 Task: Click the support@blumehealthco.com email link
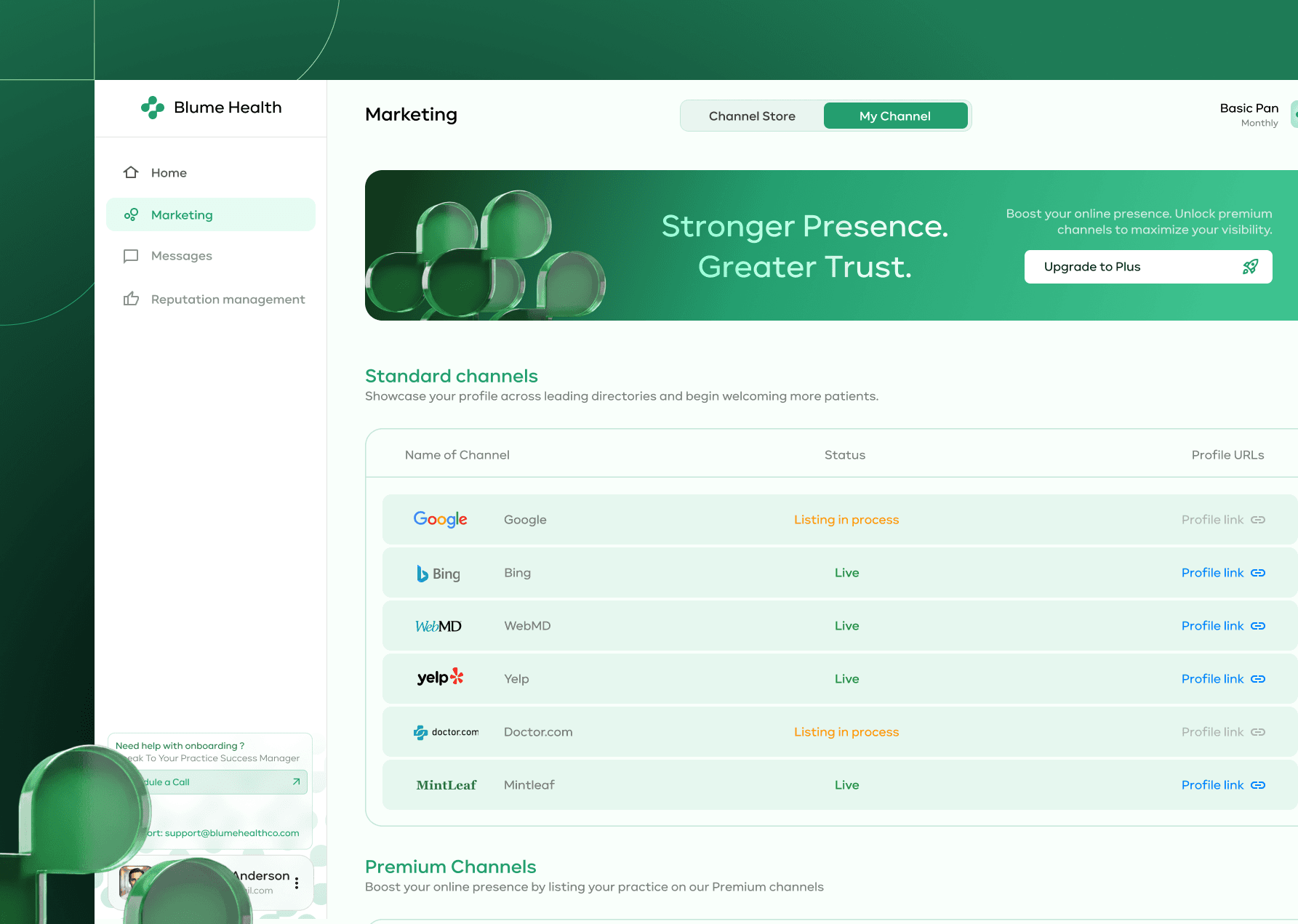click(232, 833)
